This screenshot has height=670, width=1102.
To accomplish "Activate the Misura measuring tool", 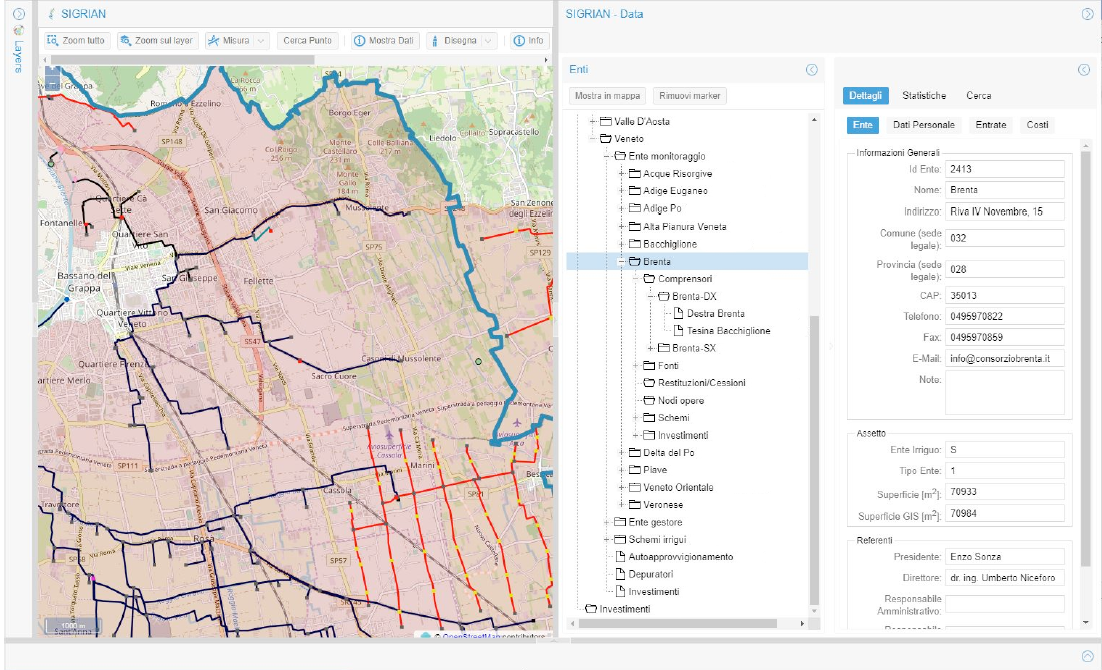I will (x=229, y=41).
